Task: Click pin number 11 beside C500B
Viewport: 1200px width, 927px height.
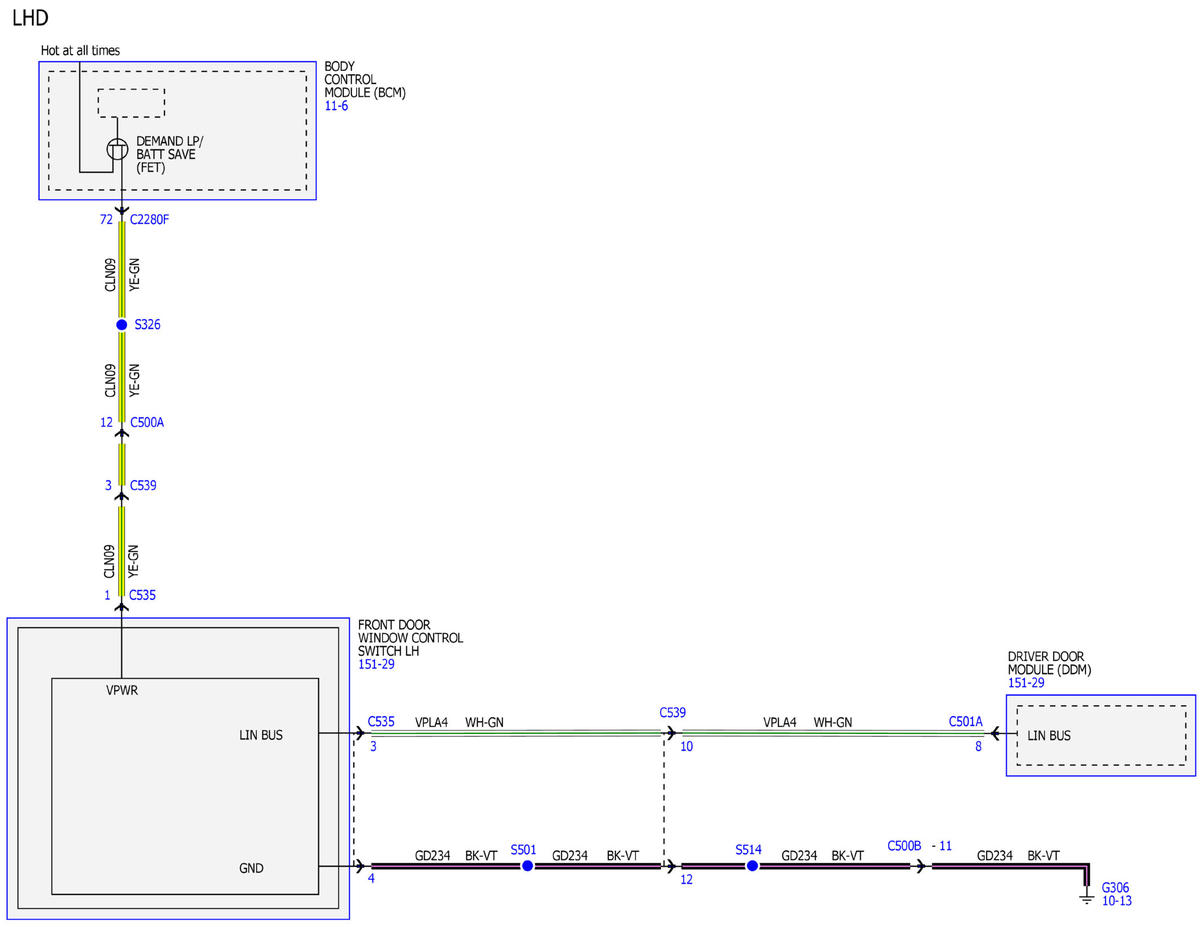Action: click(x=945, y=845)
